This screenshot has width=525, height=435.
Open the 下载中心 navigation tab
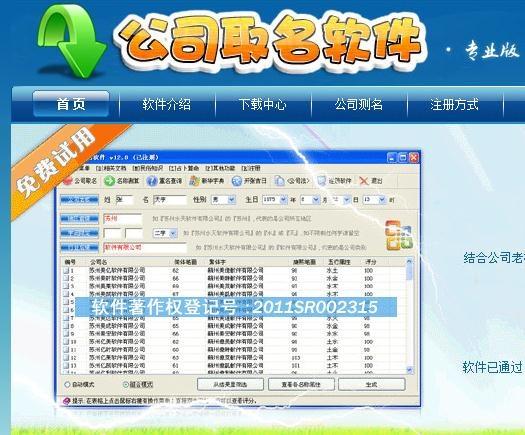pos(263,104)
